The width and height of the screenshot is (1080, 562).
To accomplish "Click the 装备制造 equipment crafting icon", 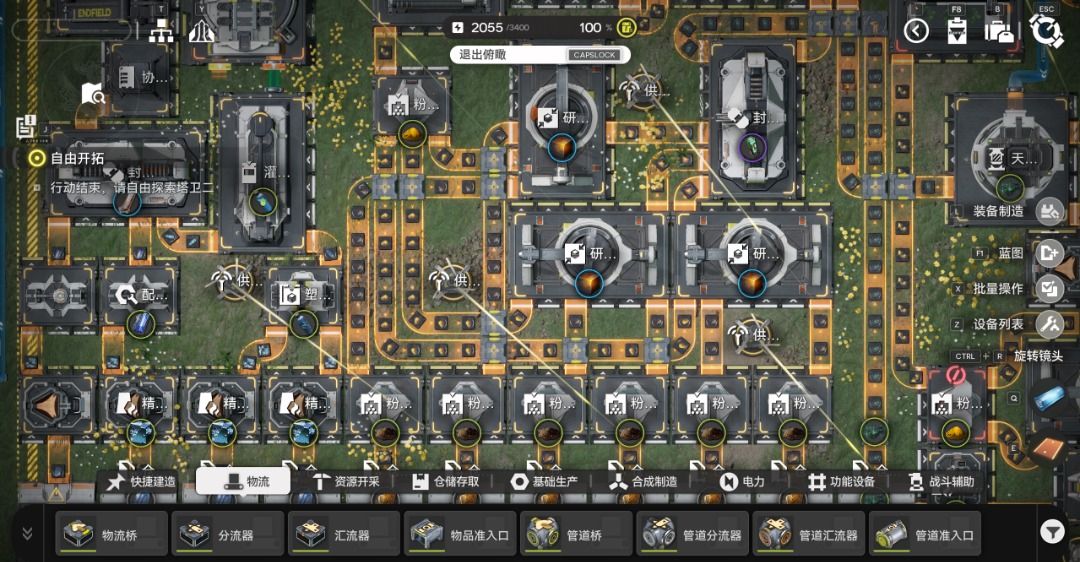I will [1049, 211].
